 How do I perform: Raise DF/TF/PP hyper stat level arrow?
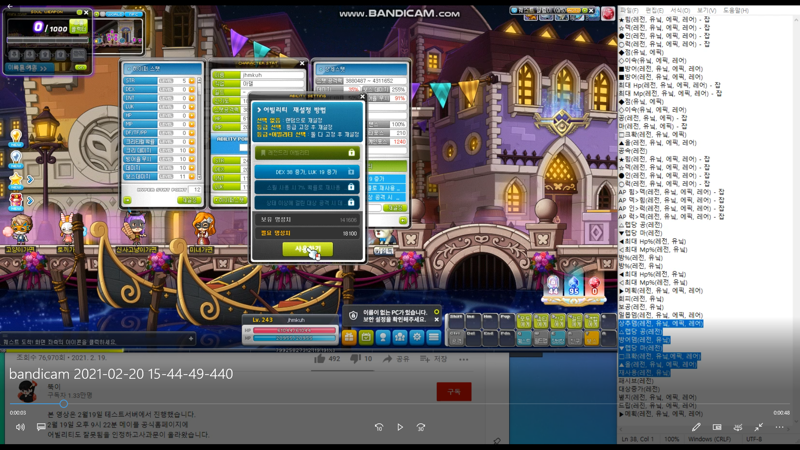(192, 133)
